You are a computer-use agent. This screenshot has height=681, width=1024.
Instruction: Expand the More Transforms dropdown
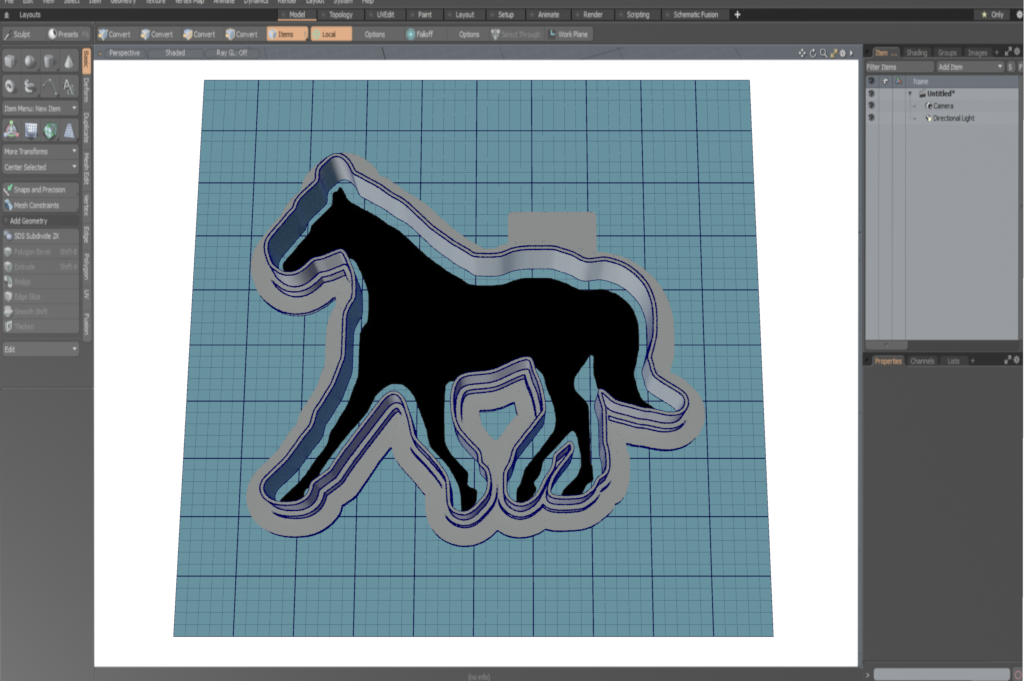[x=40, y=151]
